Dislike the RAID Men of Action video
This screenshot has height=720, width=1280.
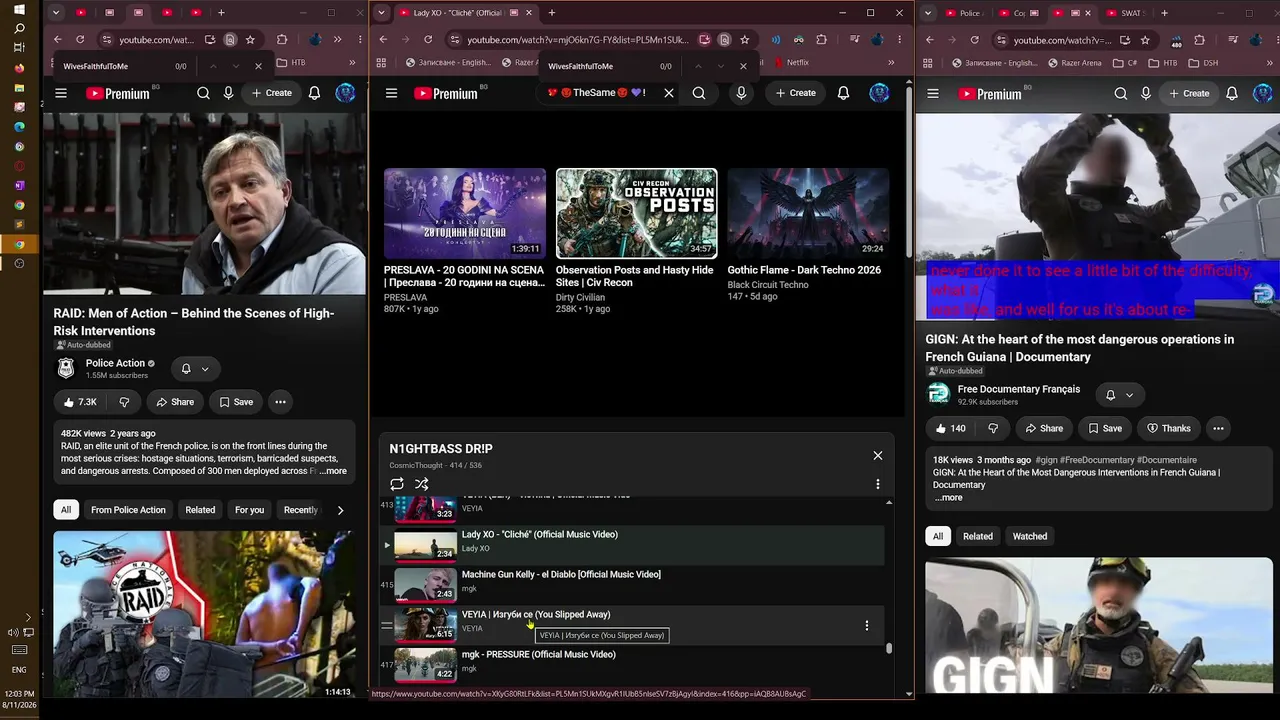(x=124, y=402)
